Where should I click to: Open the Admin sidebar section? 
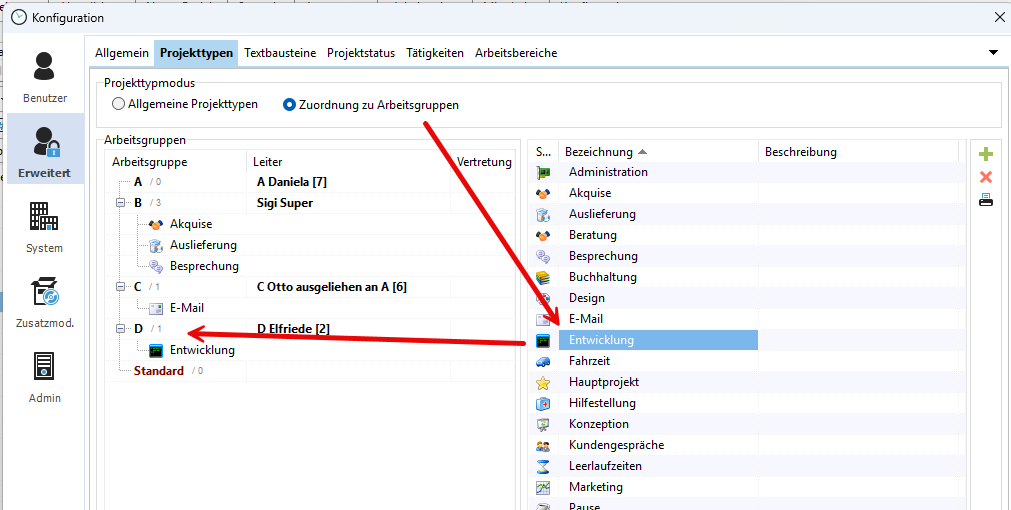tap(45, 376)
